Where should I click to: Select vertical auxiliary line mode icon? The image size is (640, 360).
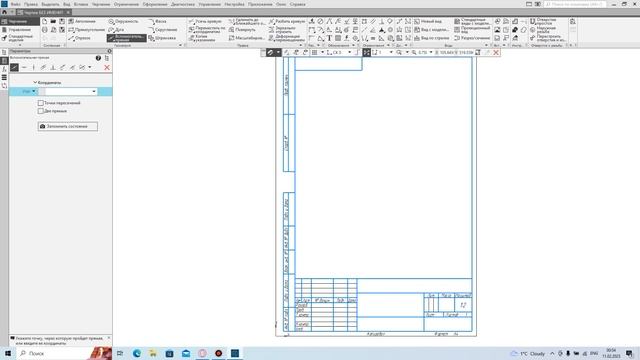point(33,67)
